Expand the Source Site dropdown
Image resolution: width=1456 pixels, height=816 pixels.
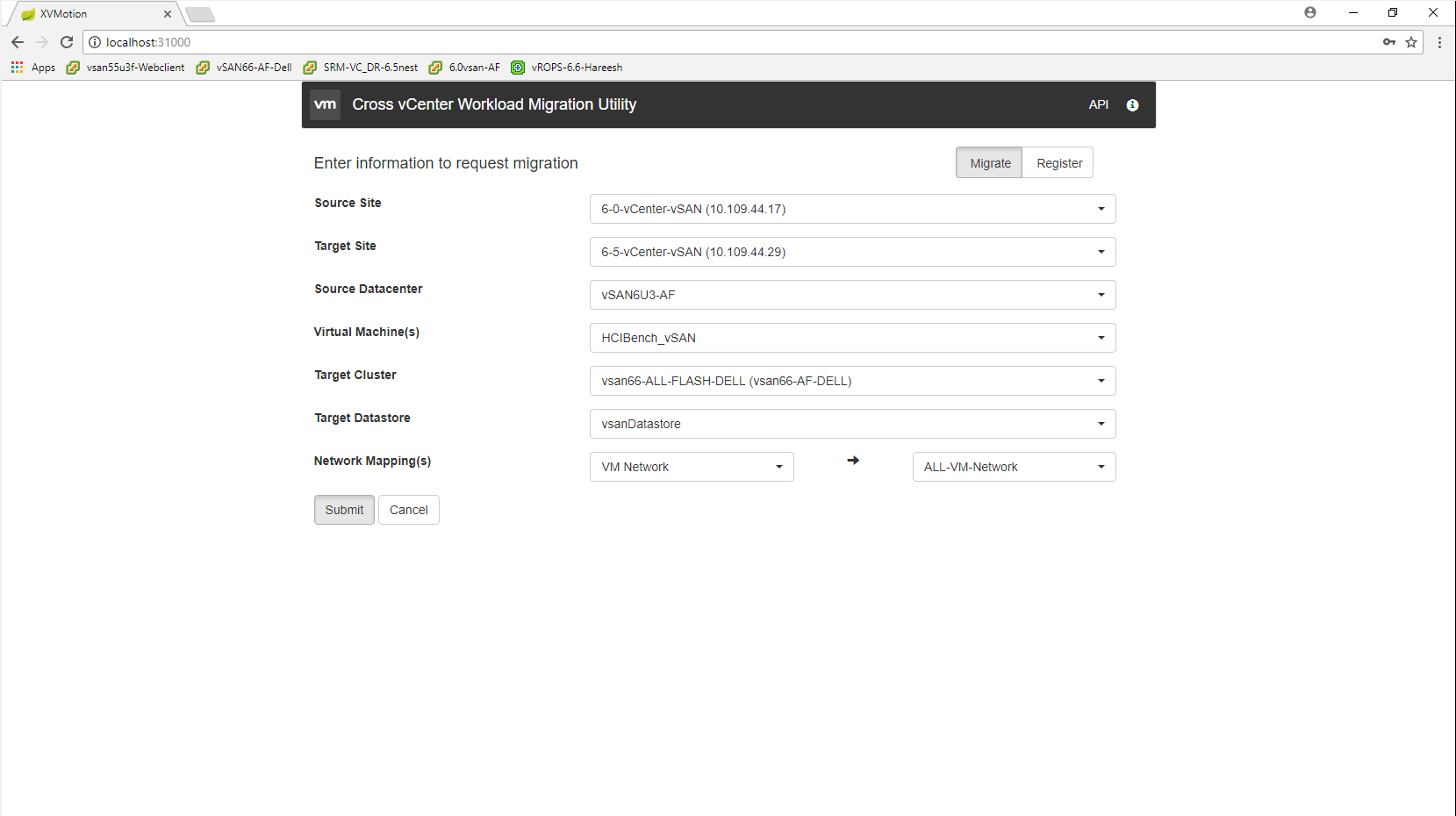852,209
